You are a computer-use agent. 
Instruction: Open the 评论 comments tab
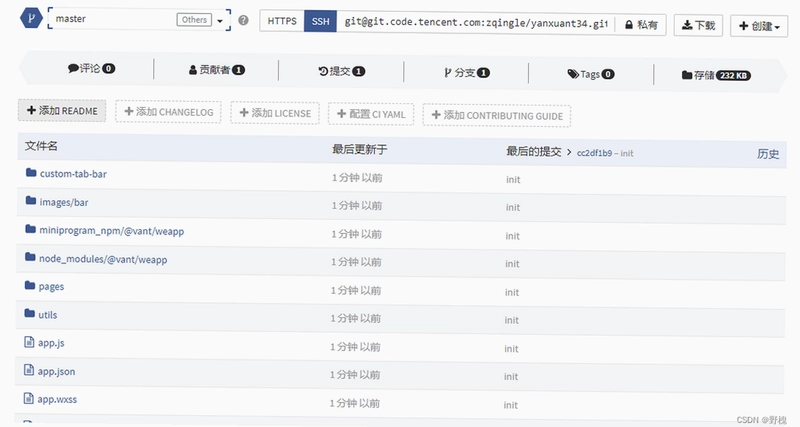click(91, 68)
